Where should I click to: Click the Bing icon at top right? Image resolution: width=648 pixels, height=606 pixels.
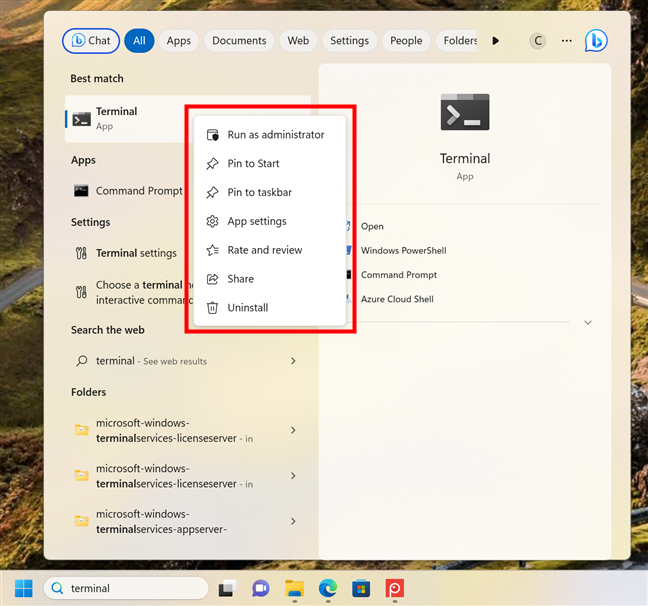click(596, 41)
